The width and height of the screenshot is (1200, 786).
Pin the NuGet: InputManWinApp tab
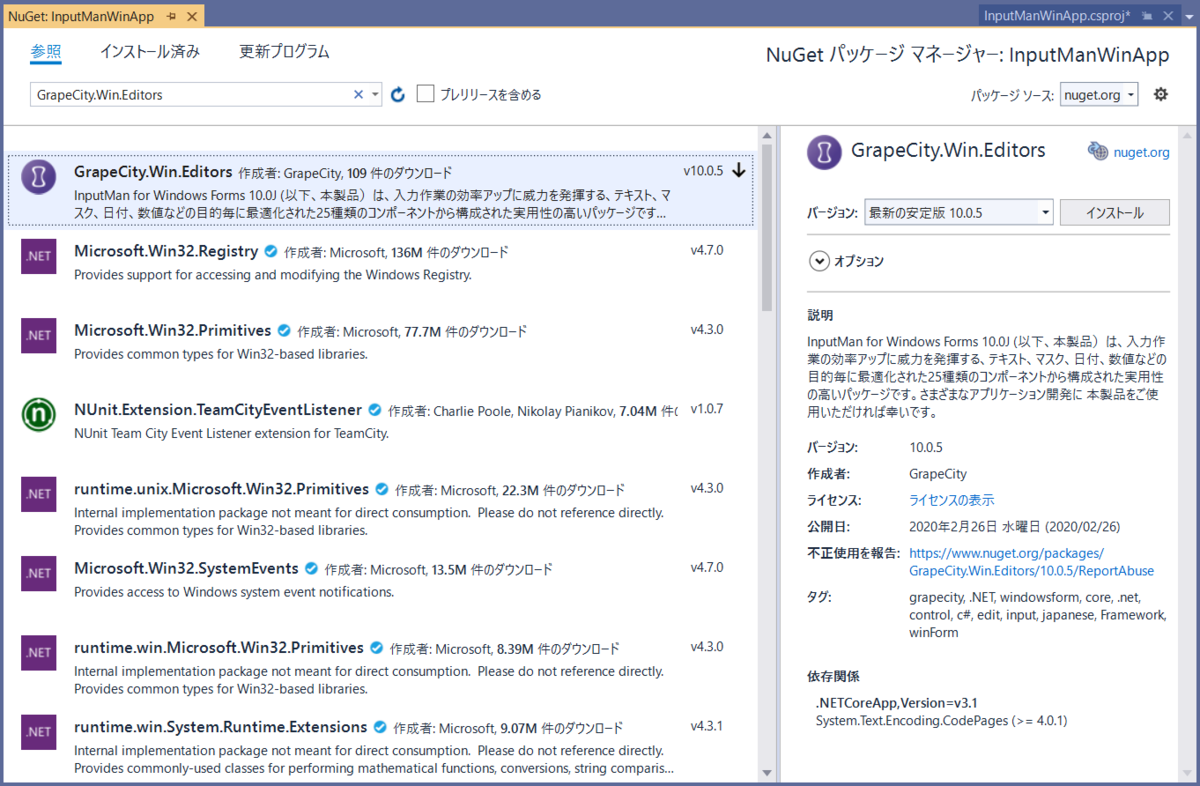coord(172,17)
